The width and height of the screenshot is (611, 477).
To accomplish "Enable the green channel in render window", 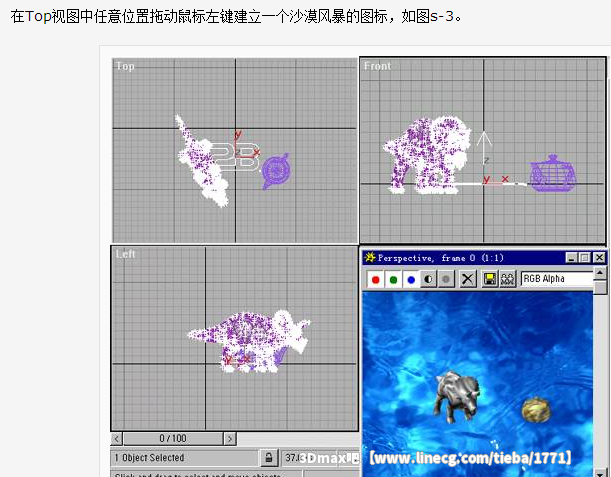I will click(393, 279).
